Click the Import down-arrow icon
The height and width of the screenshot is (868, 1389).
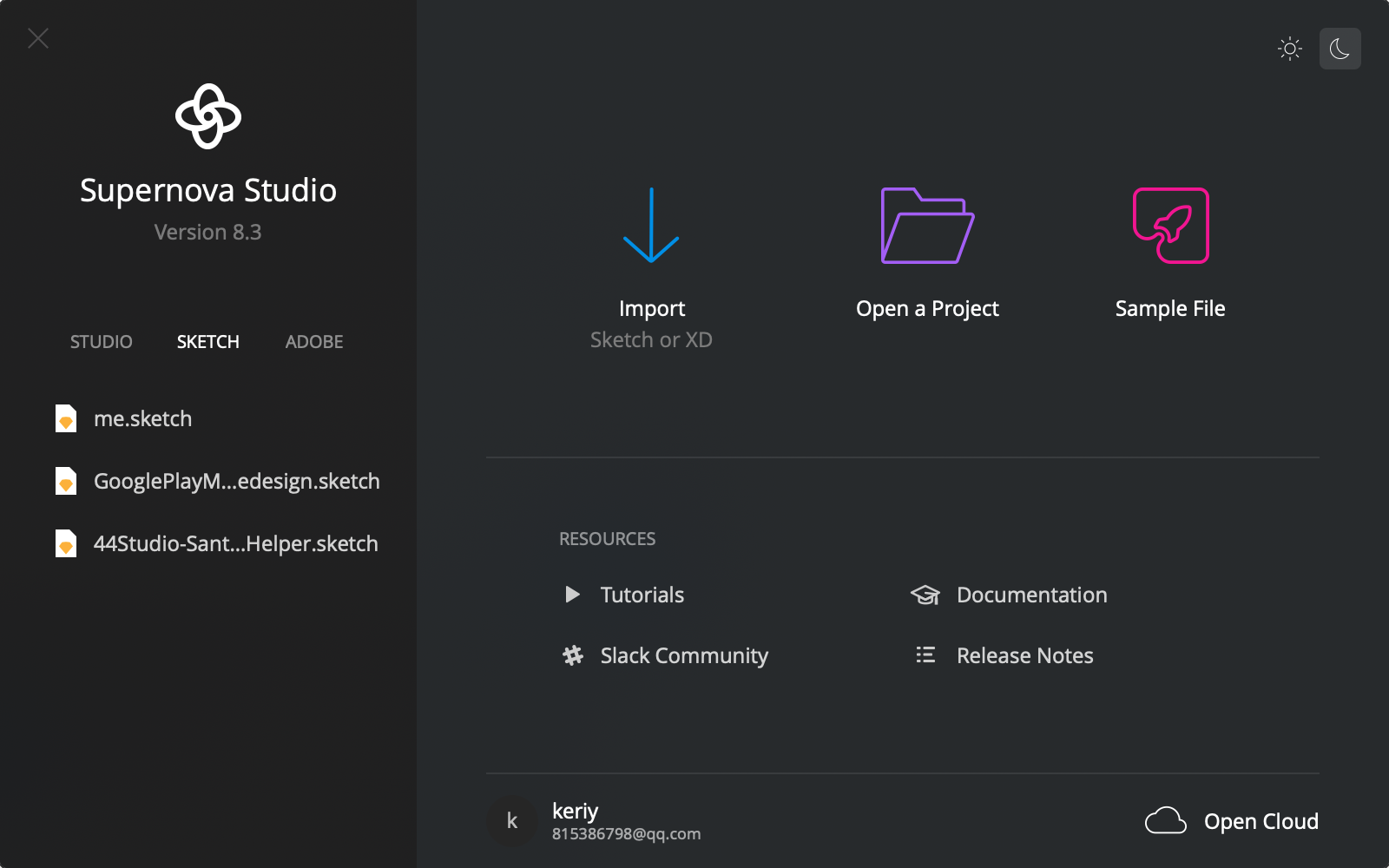[651, 226]
